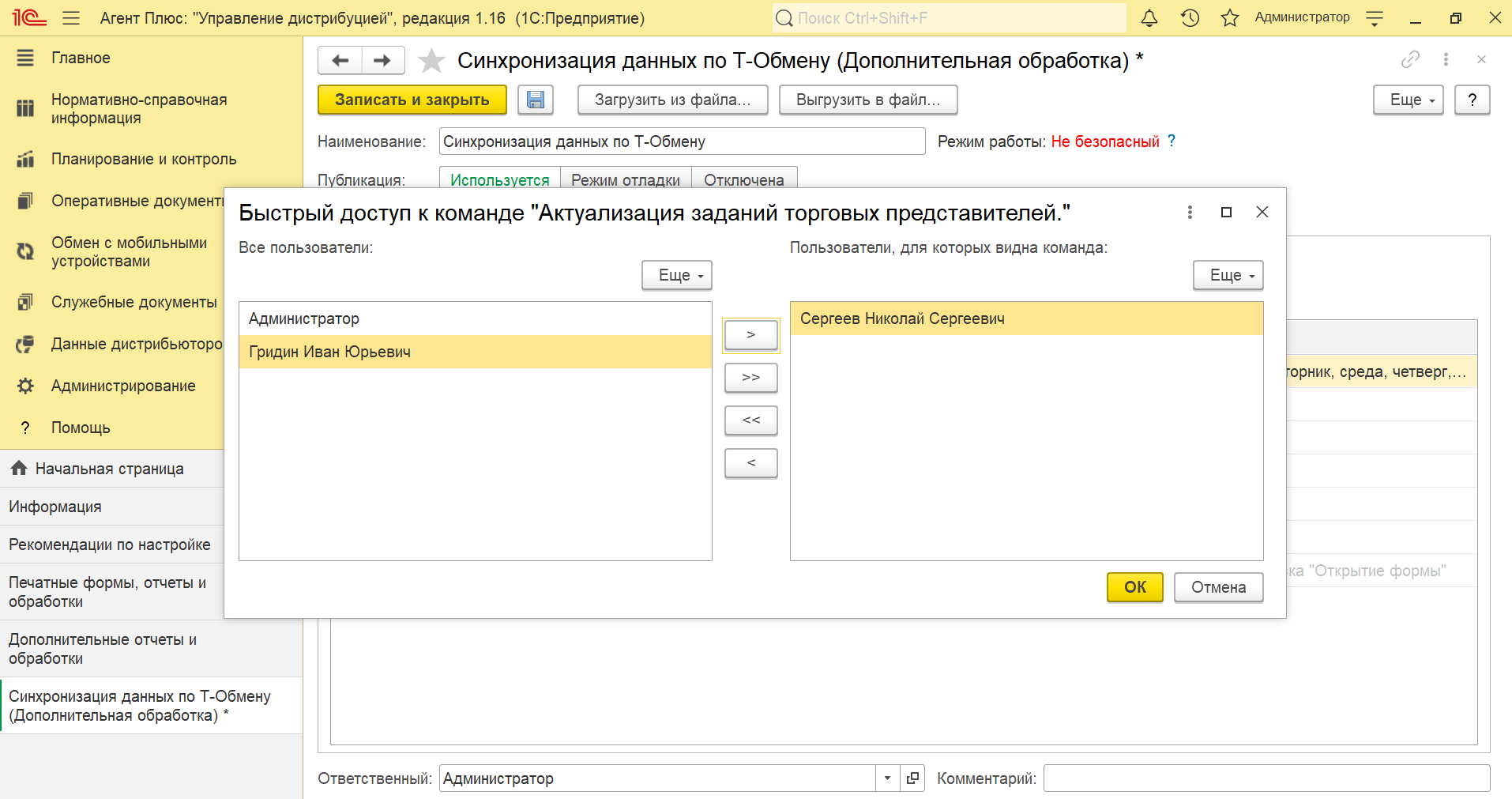The height and width of the screenshot is (799, 1512).
Task: Switch to Дополнительные отчеты и обработки tab
Action: (x=151, y=649)
